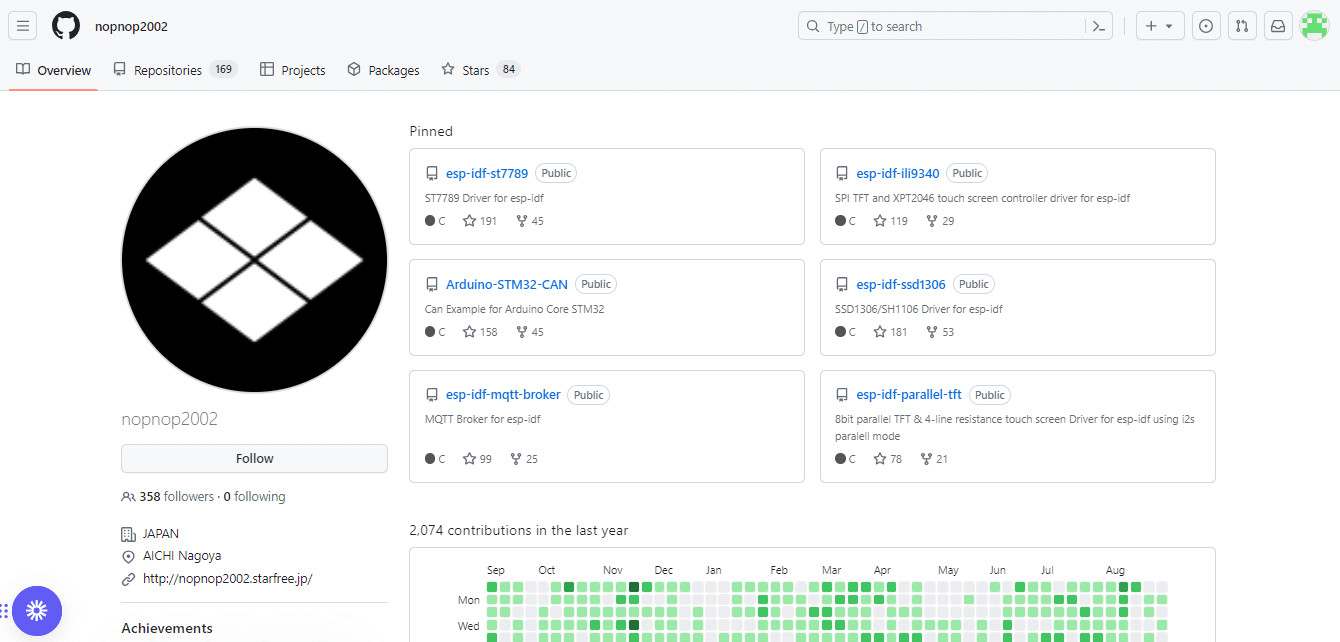Open the esp-idf-ssd1306 repository
The width and height of the screenshot is (1340, 642).
(901, 284)
